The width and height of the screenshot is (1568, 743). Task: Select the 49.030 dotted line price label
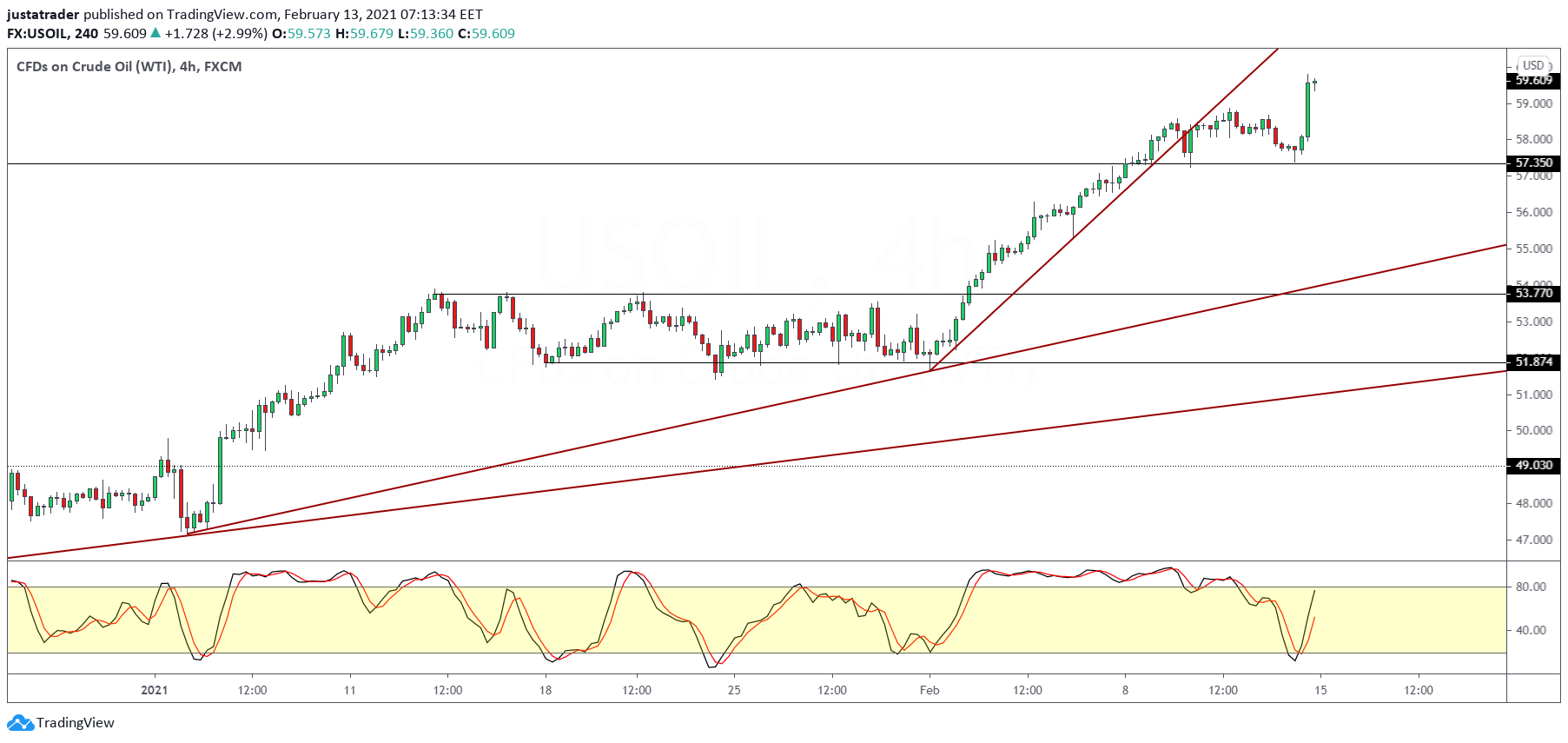[x=1533, y=465]
